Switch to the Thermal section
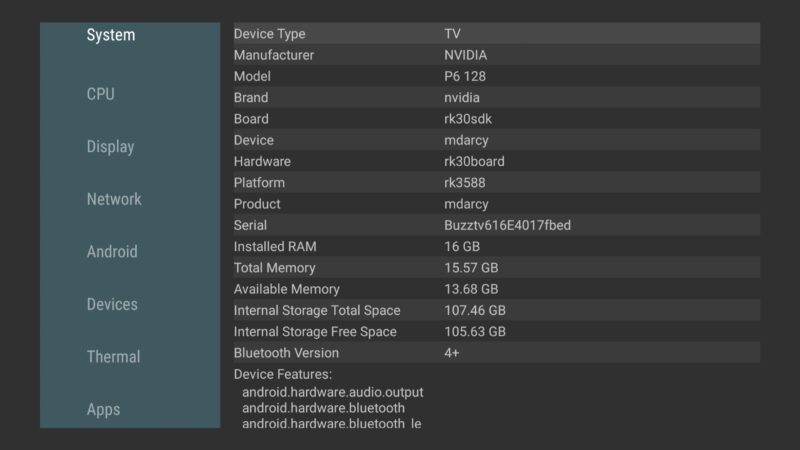The height and width of the screenshot is (450, 800). (x=113, y=357)
